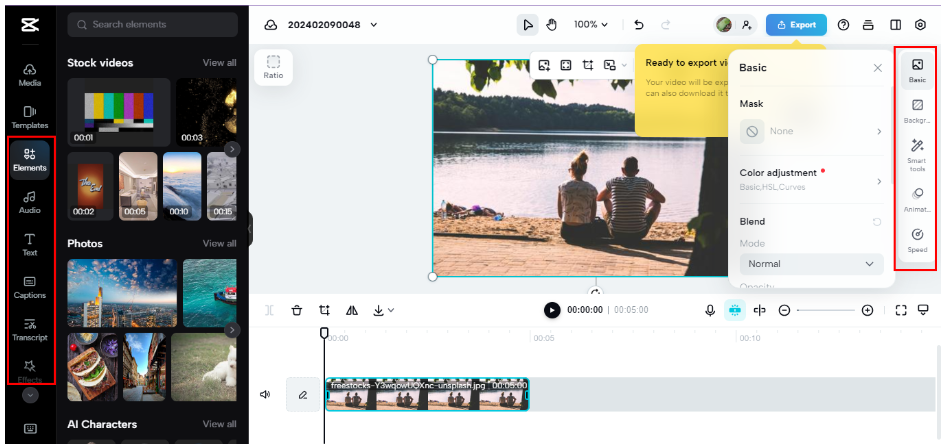
Task: Close the Basic panel
Action: click(878, 68)
